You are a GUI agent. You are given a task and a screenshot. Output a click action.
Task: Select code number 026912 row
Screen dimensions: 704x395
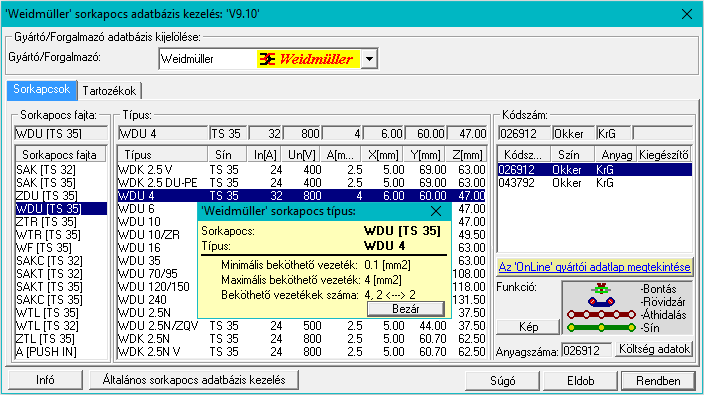click(595, 170)
